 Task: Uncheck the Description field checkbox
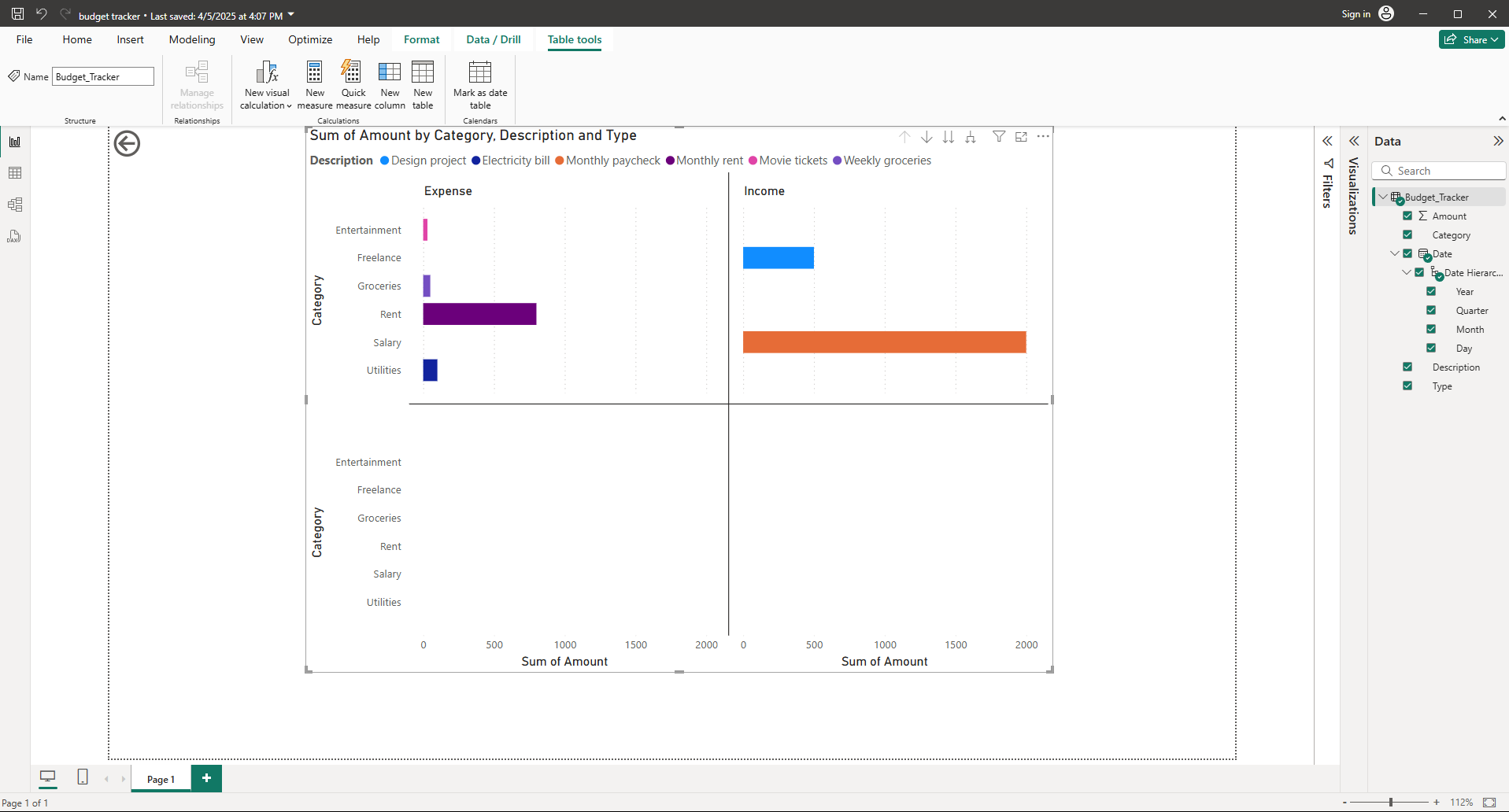pyautogui.click(x=1407, y=367)
